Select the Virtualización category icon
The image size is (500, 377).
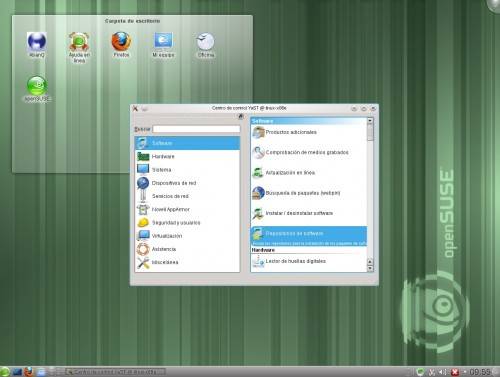click(143, 236)
